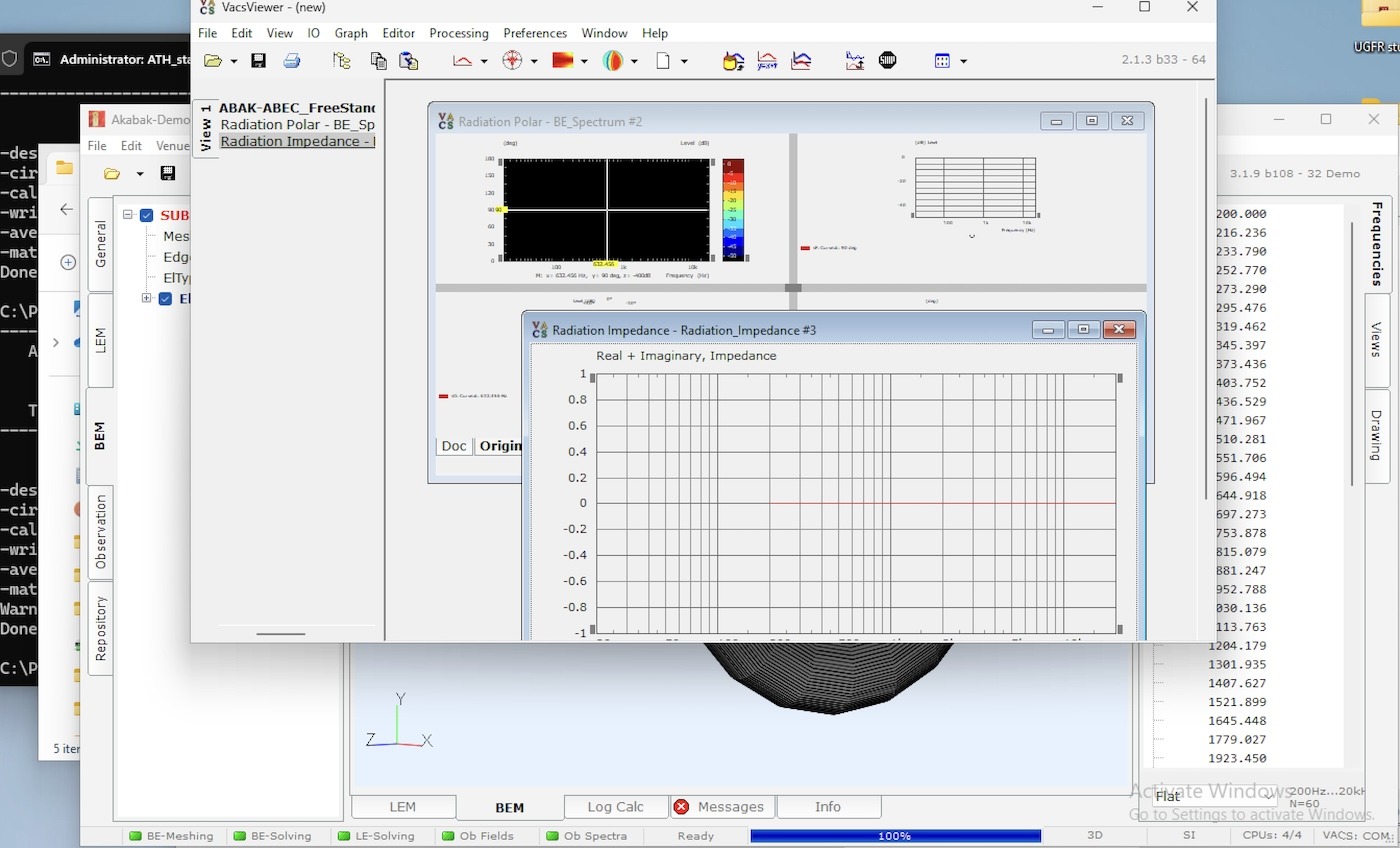Click the Ob Fields status indicator

coord(478,836)
